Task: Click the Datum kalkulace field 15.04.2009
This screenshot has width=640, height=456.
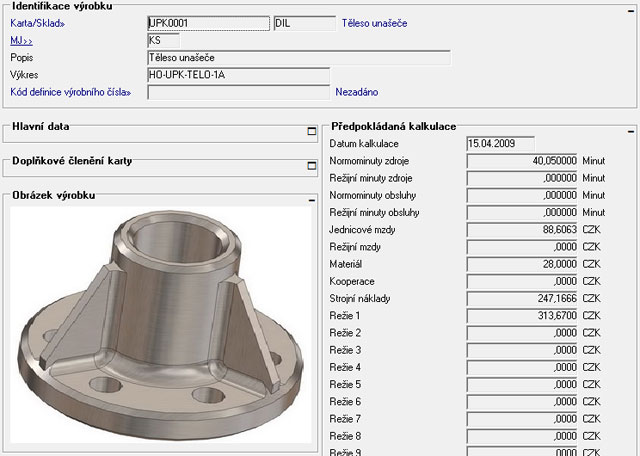Action: click(x=500, y=143)
